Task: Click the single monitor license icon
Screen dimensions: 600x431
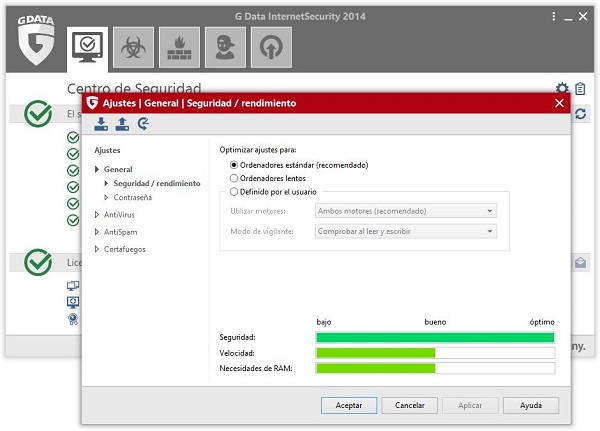Action: [x=73, y=302]
